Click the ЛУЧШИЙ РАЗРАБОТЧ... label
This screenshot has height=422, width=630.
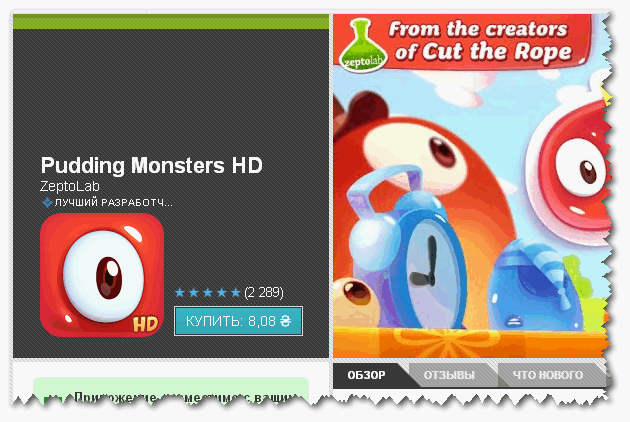tap(114, 203)
